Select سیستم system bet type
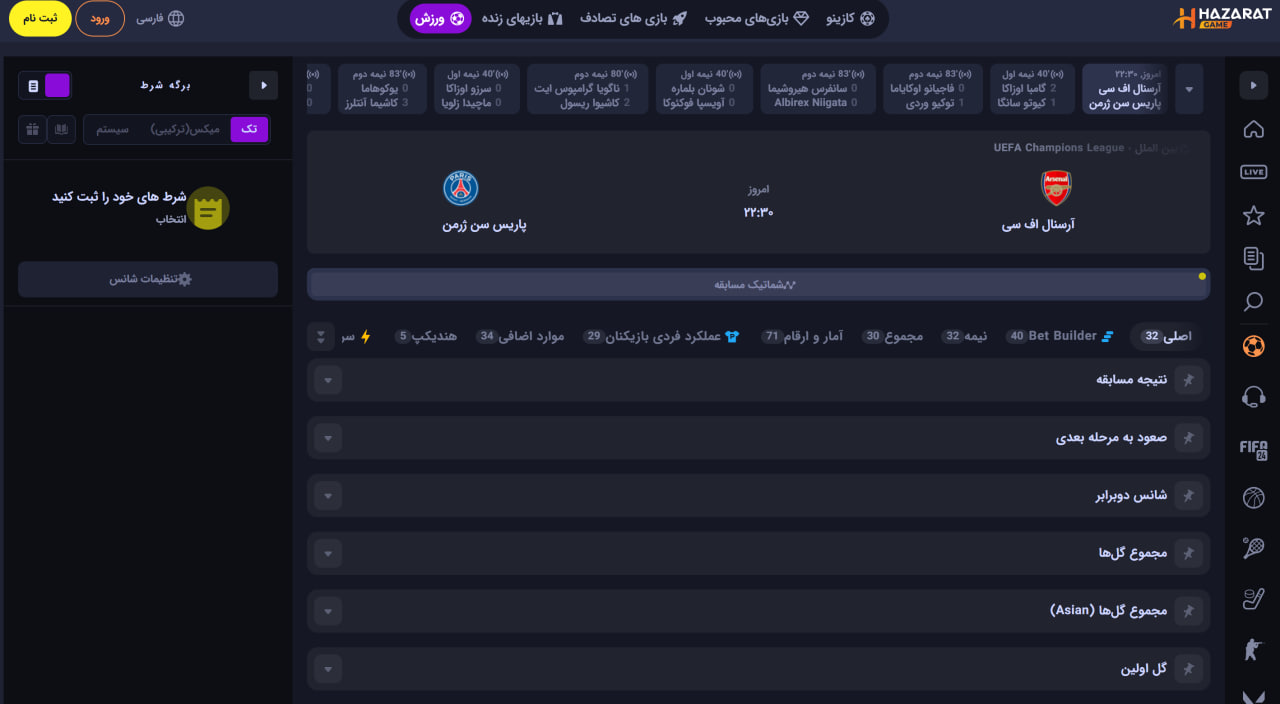The height and width of the screenshot is (704, 1280). [113, 129]
